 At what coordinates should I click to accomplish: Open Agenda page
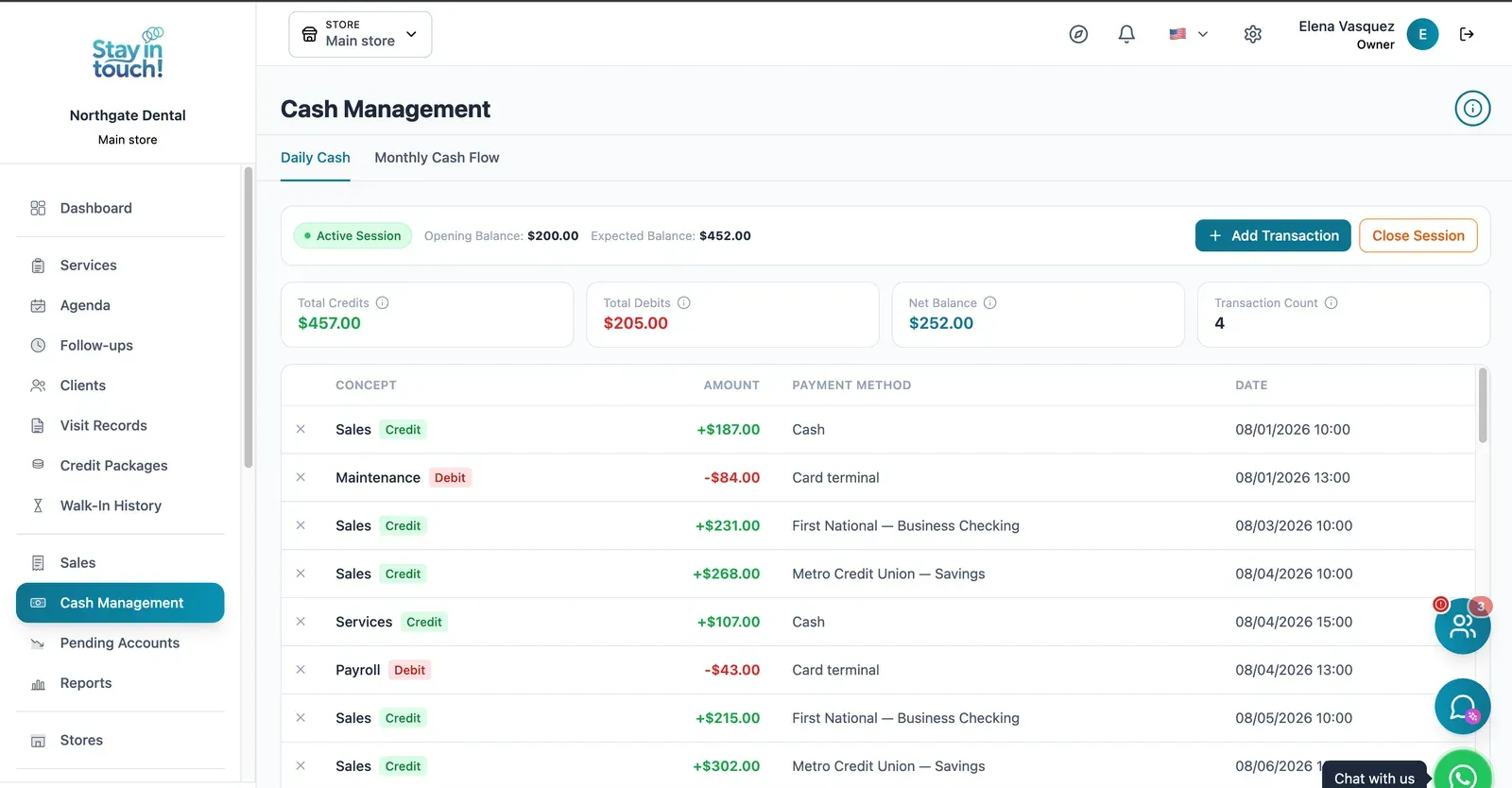point(120,305)
